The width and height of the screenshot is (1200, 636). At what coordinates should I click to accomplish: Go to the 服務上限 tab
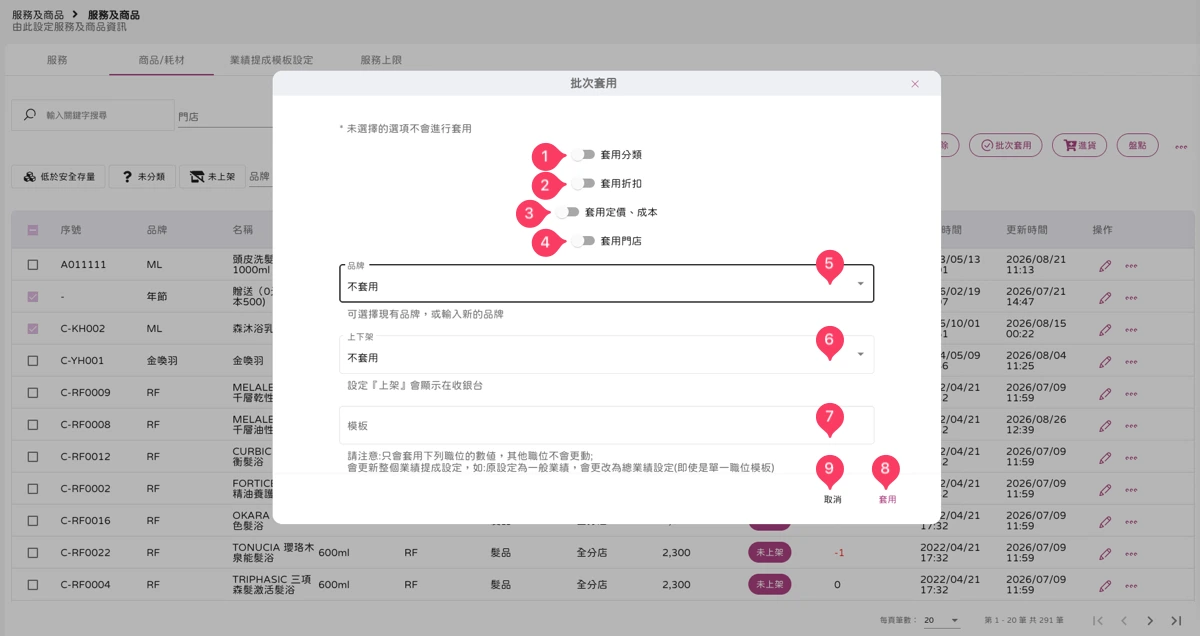[381, 60]
